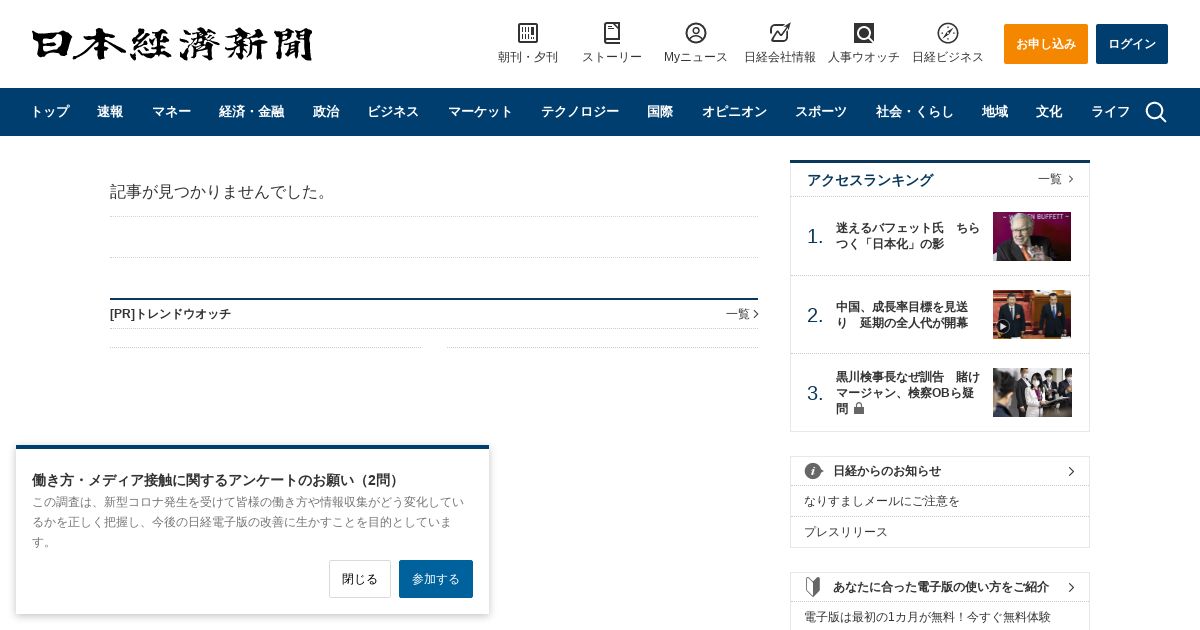Click the lock icon on the 黒川検事長 article
This screenshot has height=630, width=1200.
[x=859, y=409]
